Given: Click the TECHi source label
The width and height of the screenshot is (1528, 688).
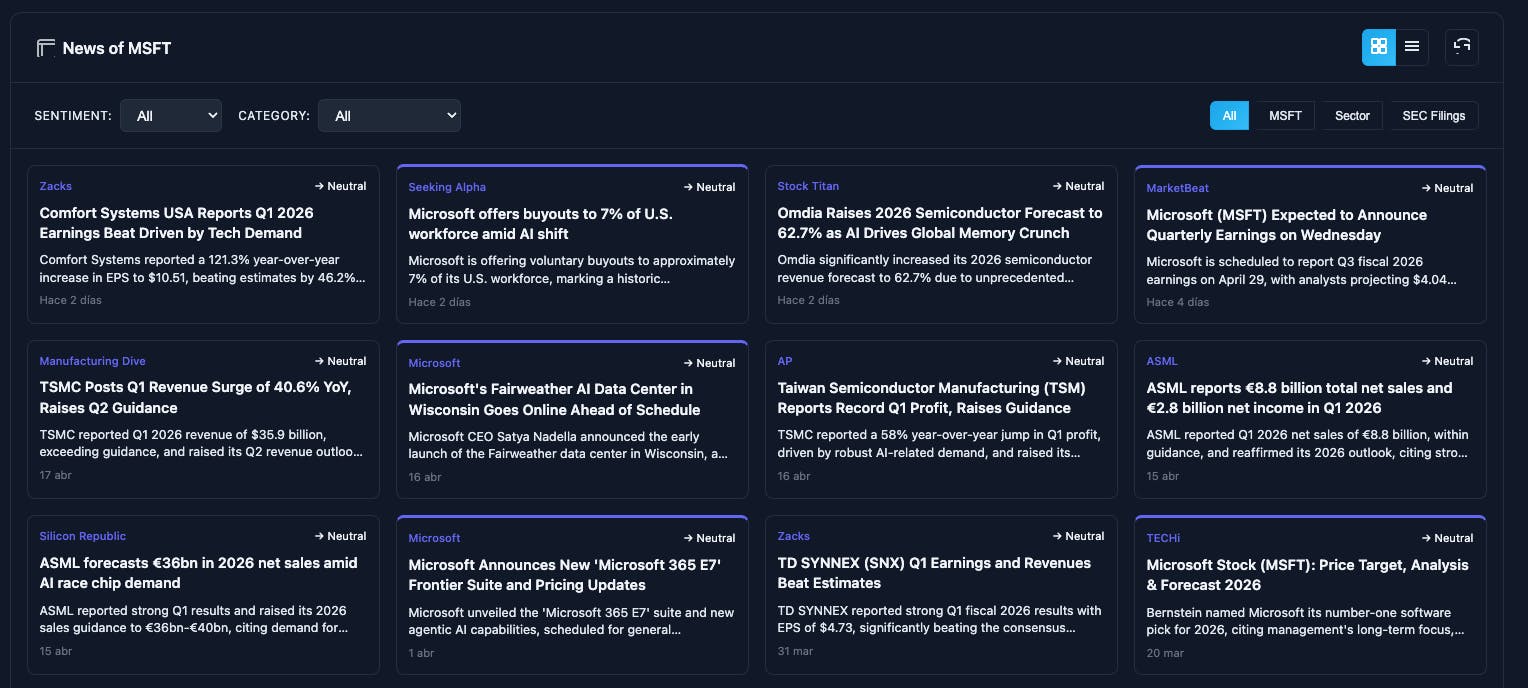Looking at the screenshot, I should point(1163,538).
